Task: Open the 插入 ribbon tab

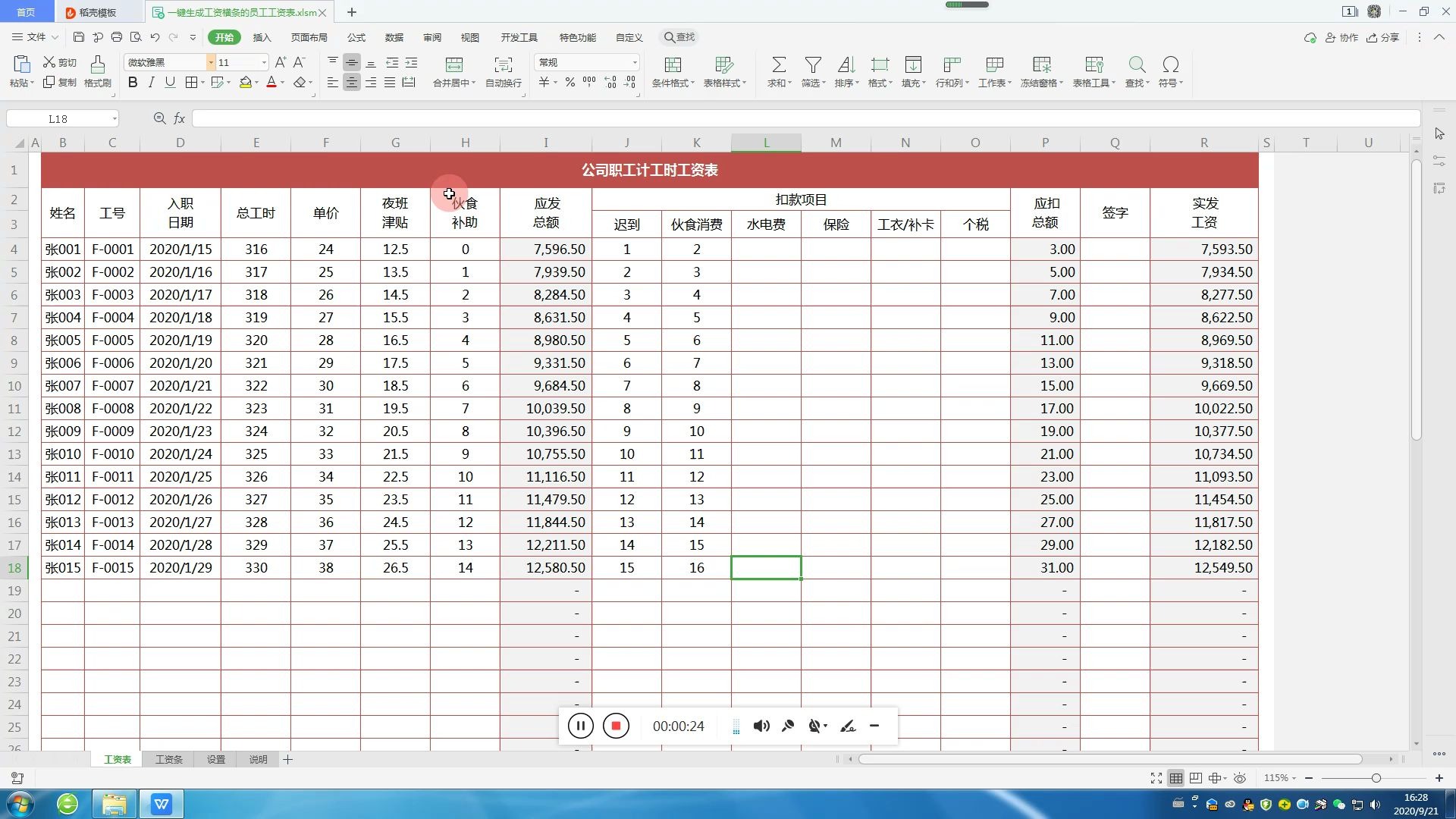Action: tap(262, 37)
